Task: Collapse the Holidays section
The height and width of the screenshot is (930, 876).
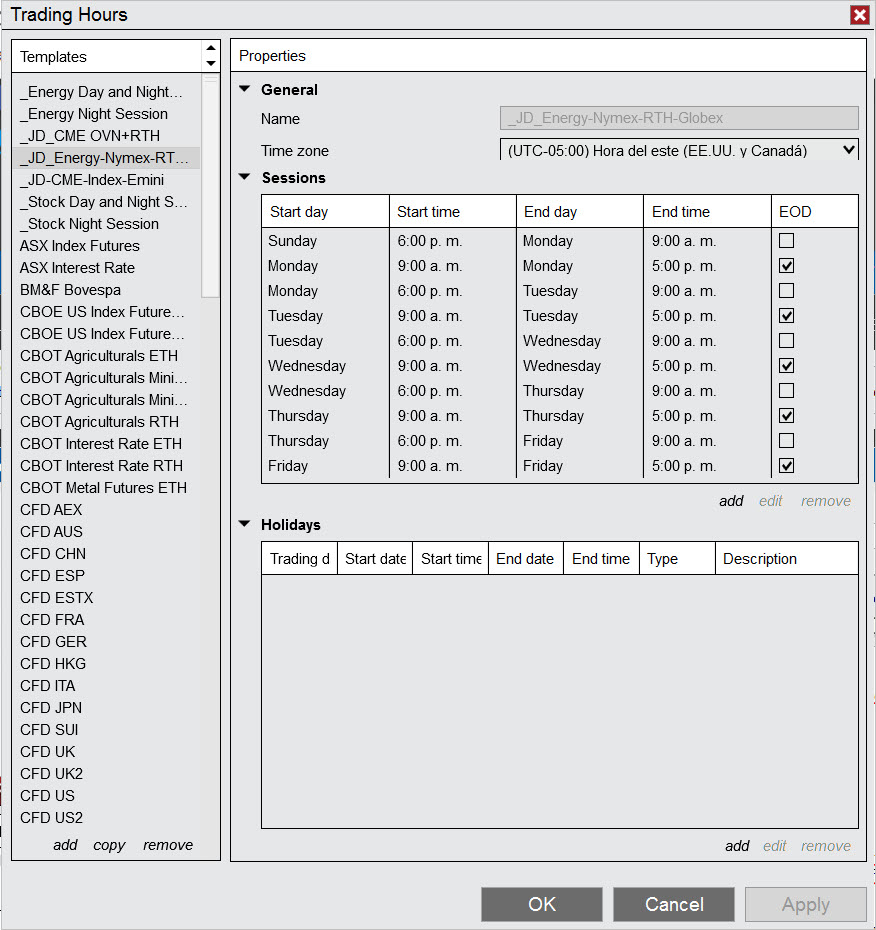Action: click(x=244, y=524)
